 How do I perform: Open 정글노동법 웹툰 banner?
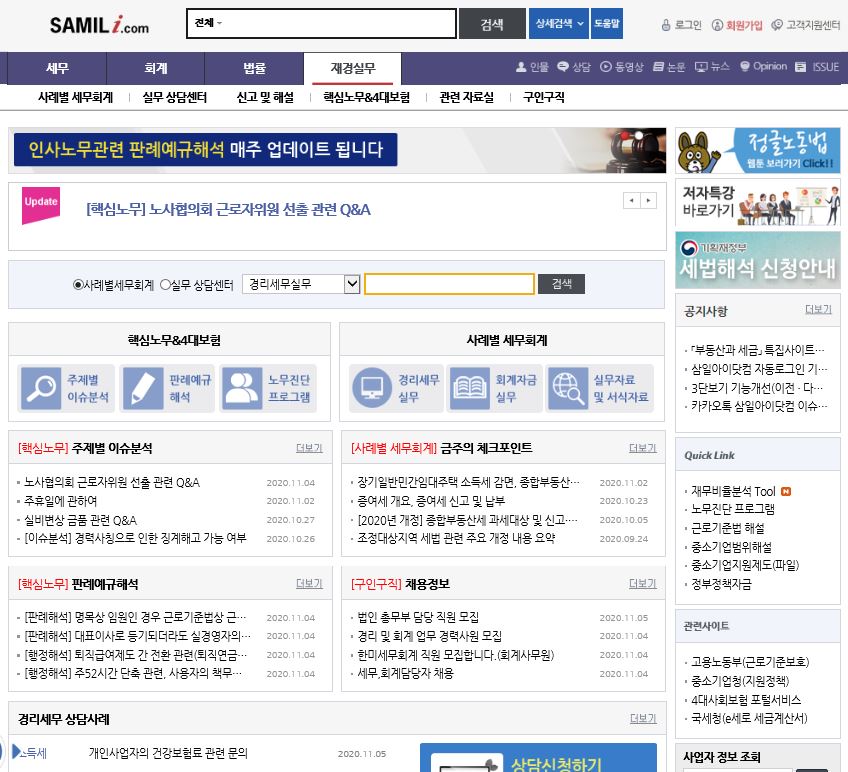[758, 150]
